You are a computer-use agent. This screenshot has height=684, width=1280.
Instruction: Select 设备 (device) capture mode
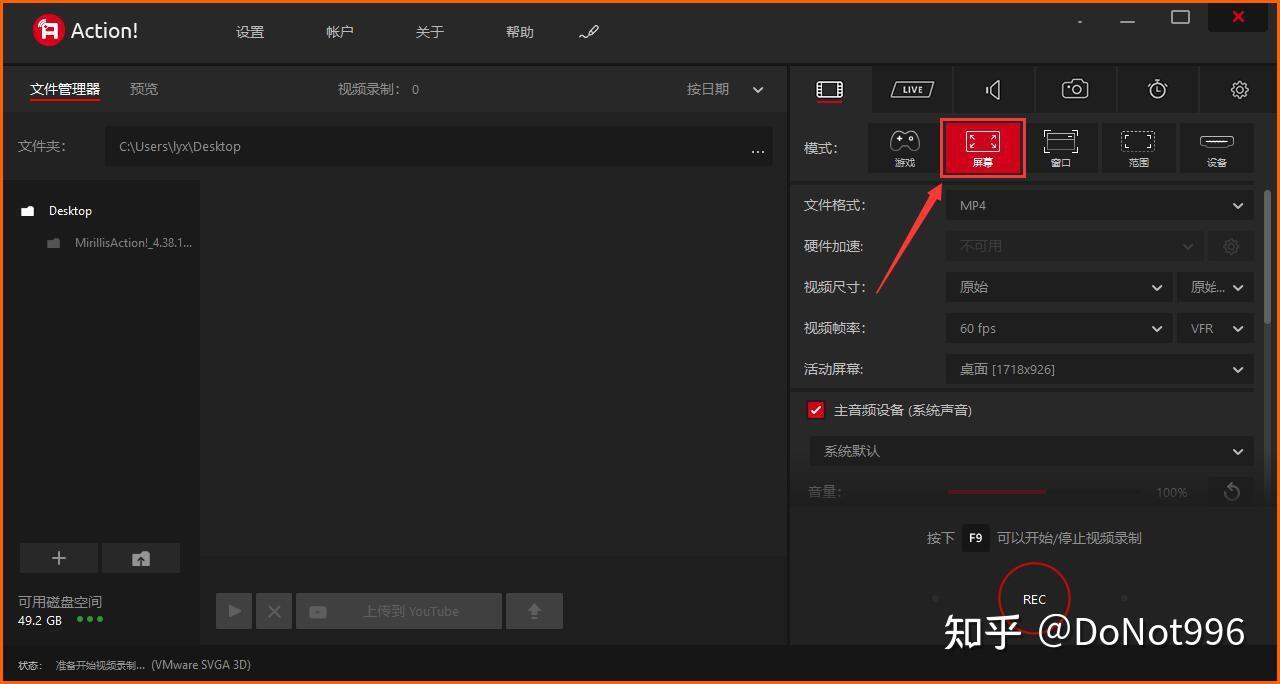[1216, 147]
